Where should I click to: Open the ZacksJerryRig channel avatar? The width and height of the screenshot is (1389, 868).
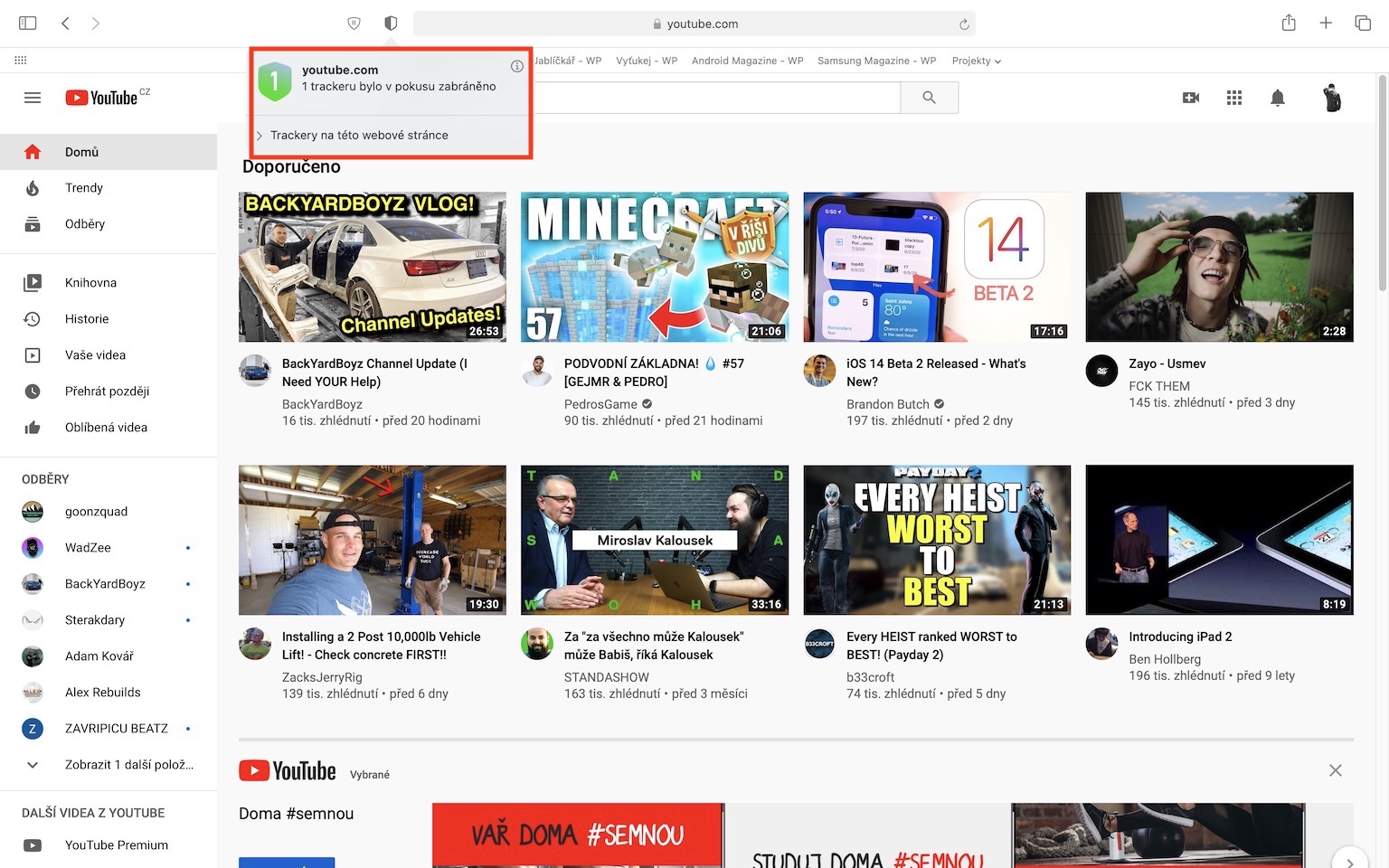point(255,644)
